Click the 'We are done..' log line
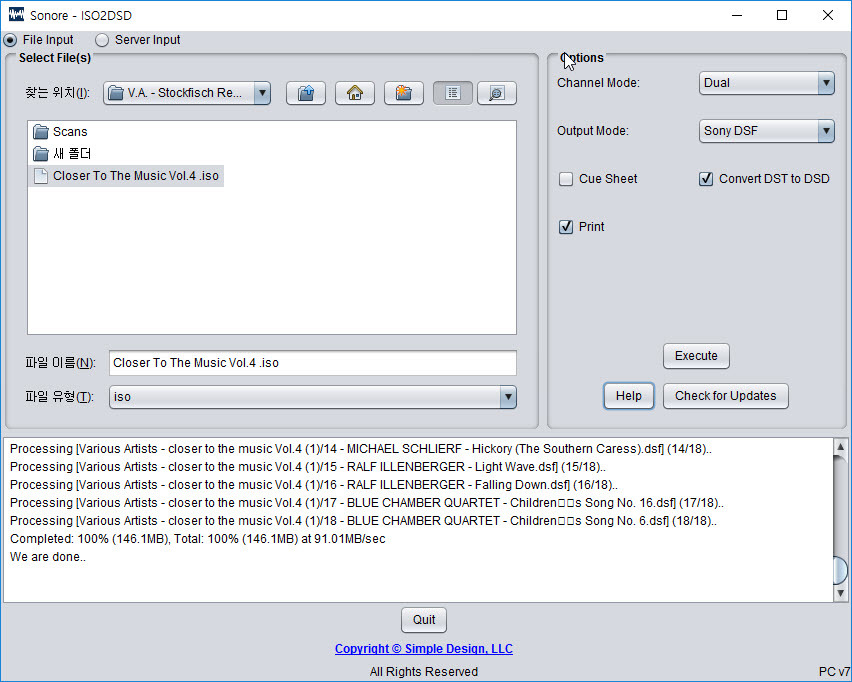Screen dimensions: 852x682 tap(48, 557)
